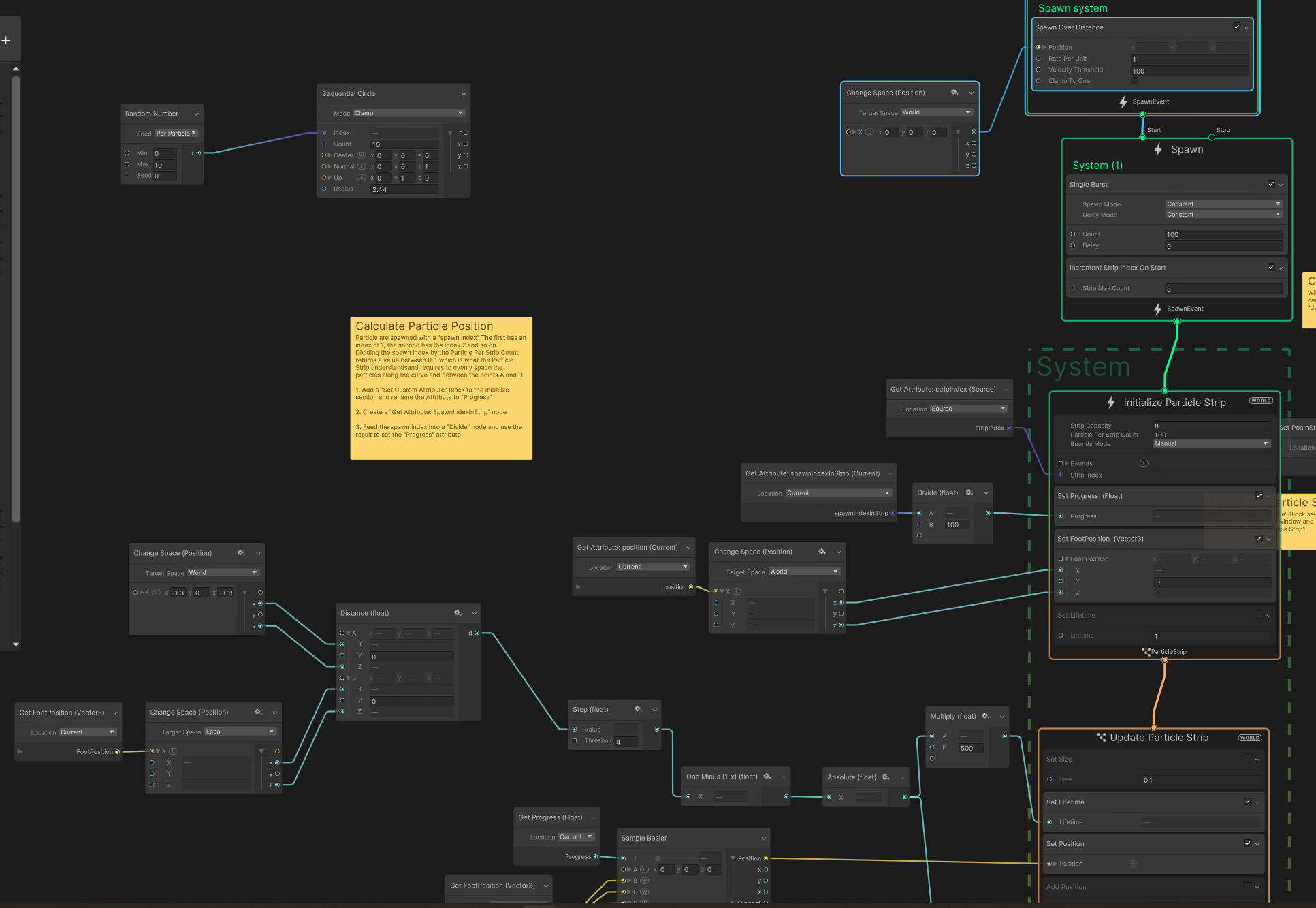Select the ParticleStrip icon below Initialize Particle Strip

pyautogui.click(x=1146, y=652)
